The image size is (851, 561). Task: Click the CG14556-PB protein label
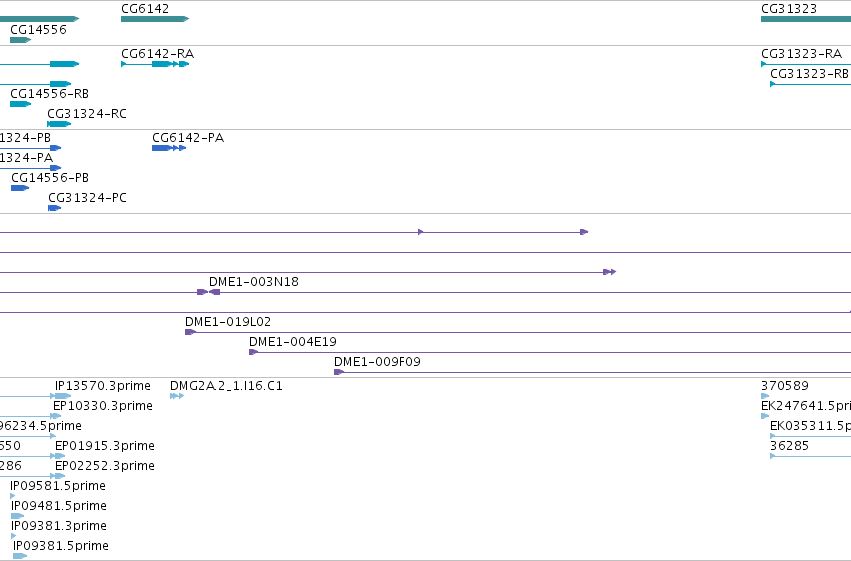[x=50, y=178]
